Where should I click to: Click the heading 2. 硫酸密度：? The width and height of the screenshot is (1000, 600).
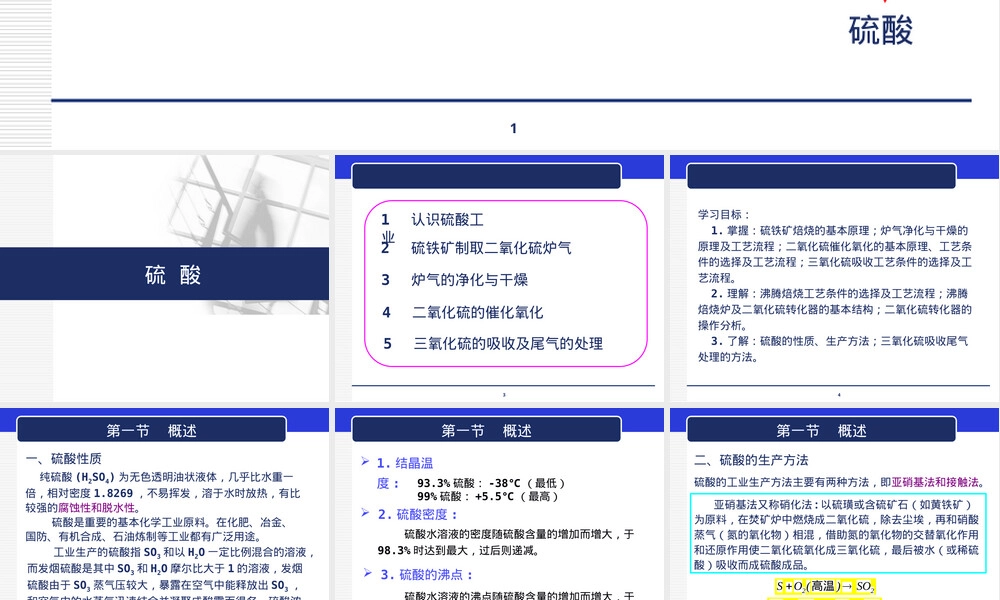pyautogui.click(x=418, y=515)
